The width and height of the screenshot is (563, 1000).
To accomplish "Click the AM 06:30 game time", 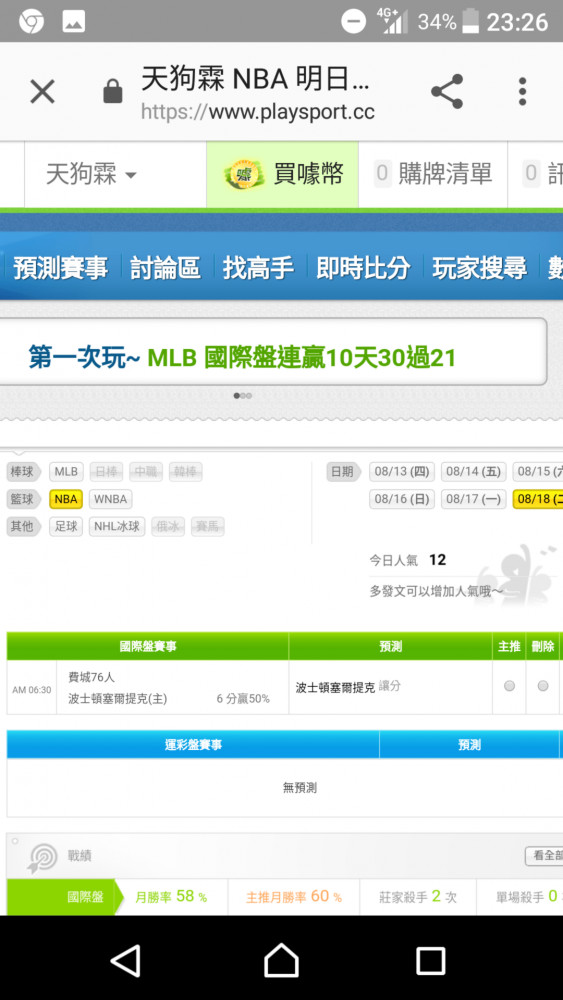I will 32,690.
